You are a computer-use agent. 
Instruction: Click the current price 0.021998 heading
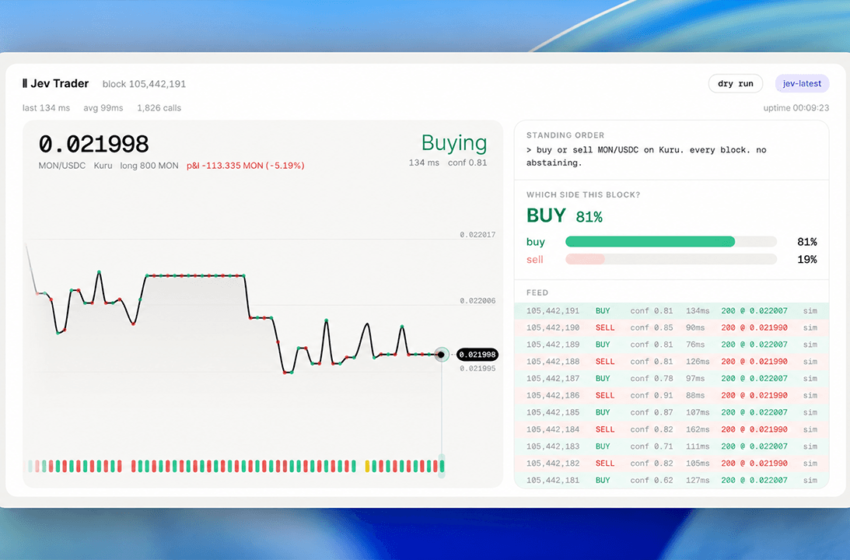pyautogui.click(x=93, y=144)
